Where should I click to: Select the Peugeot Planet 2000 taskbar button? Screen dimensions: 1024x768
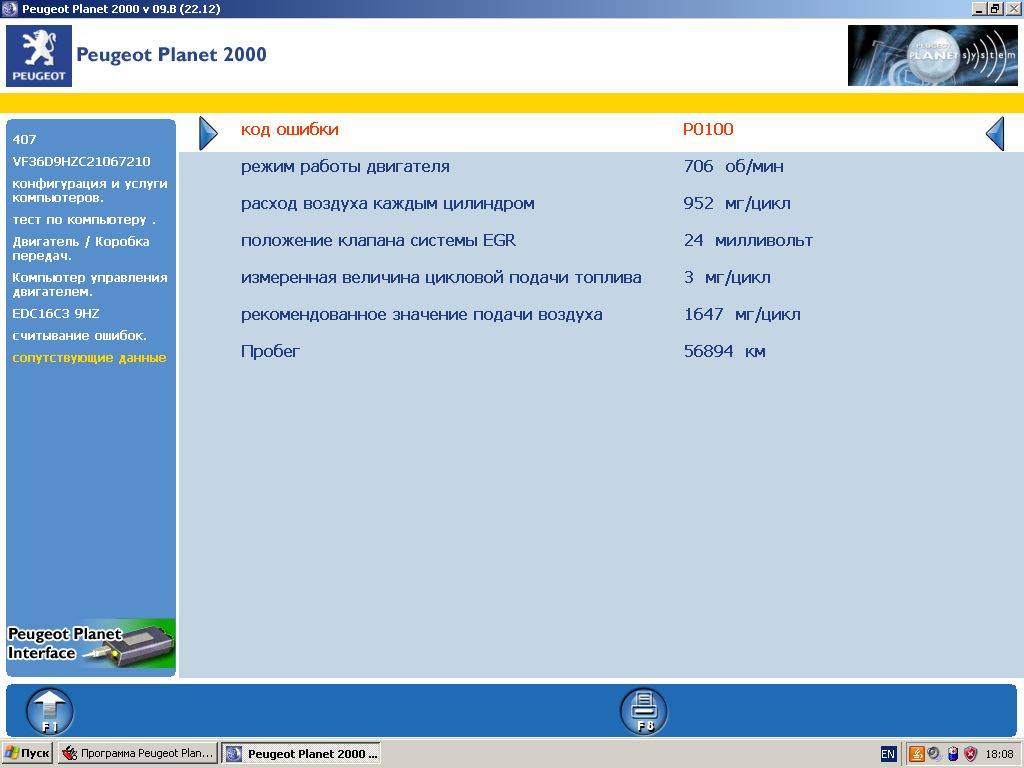pos(301,754)
